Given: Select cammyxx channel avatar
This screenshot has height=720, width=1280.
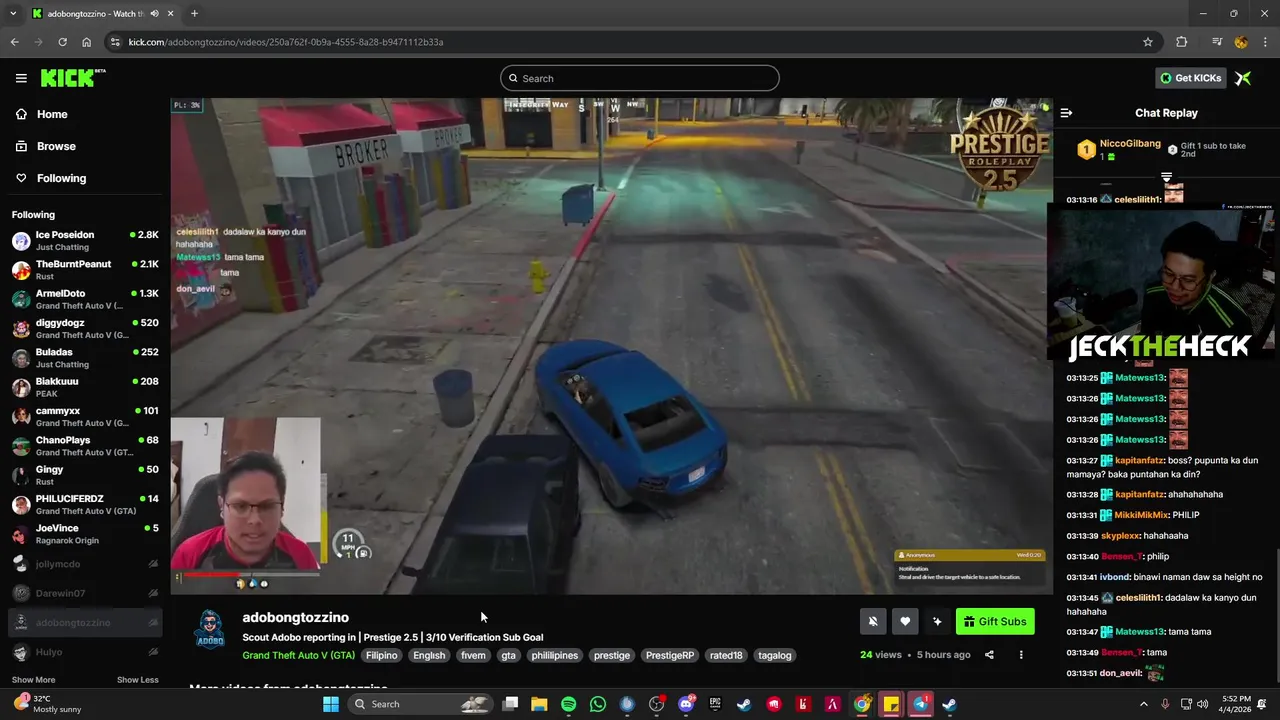Looking at the screenshot, I should (21, 416).
